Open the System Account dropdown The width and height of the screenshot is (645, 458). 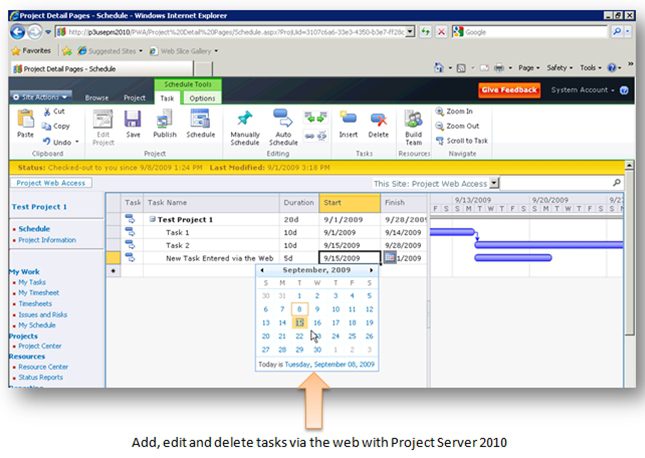click(x=582, y=90)
